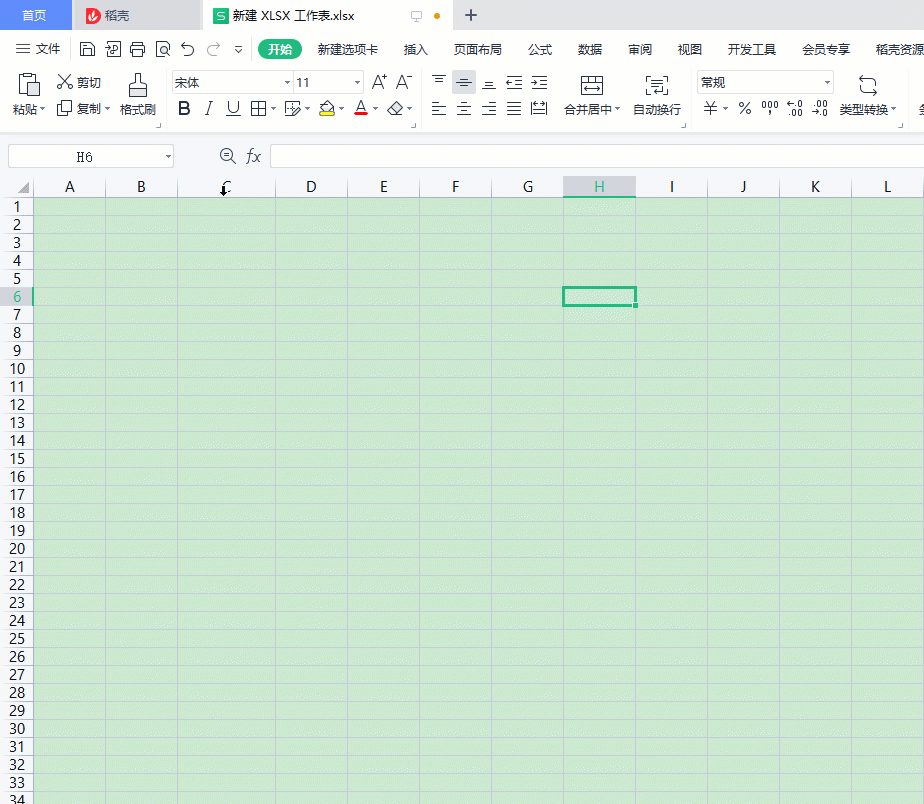The height and width of the screenshot is (804, 924).
Task: Expand the Name Box dropdown
Action: (169, 157)
